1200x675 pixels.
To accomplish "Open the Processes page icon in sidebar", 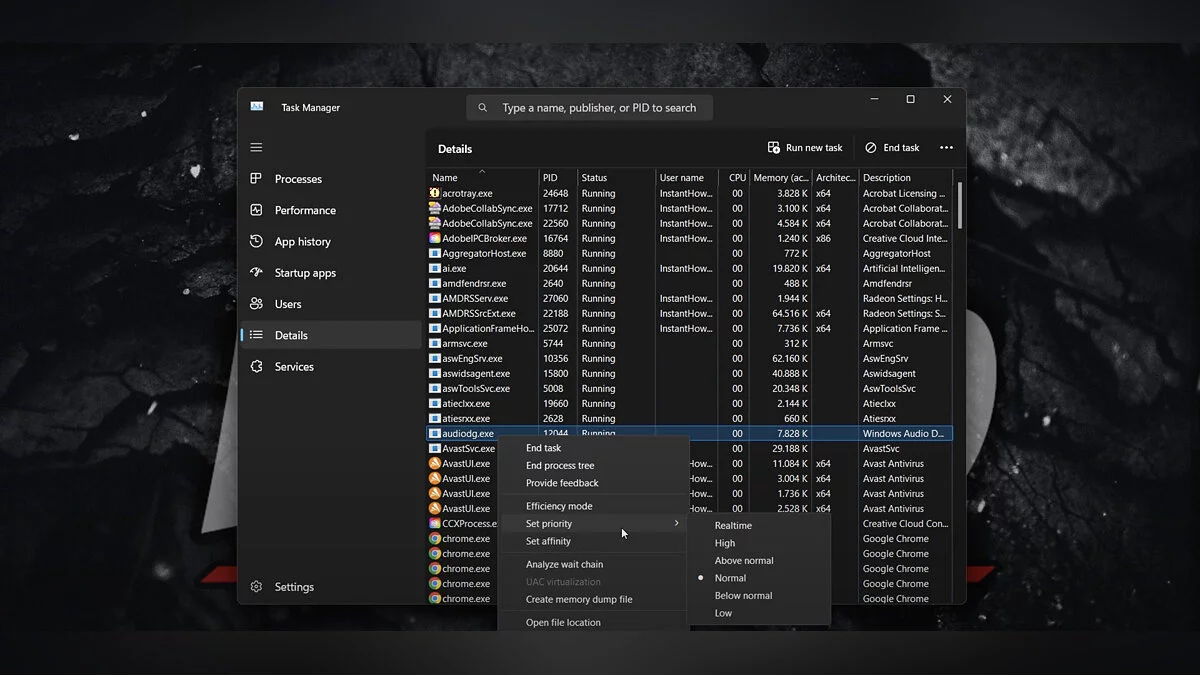I will point(256,179).
